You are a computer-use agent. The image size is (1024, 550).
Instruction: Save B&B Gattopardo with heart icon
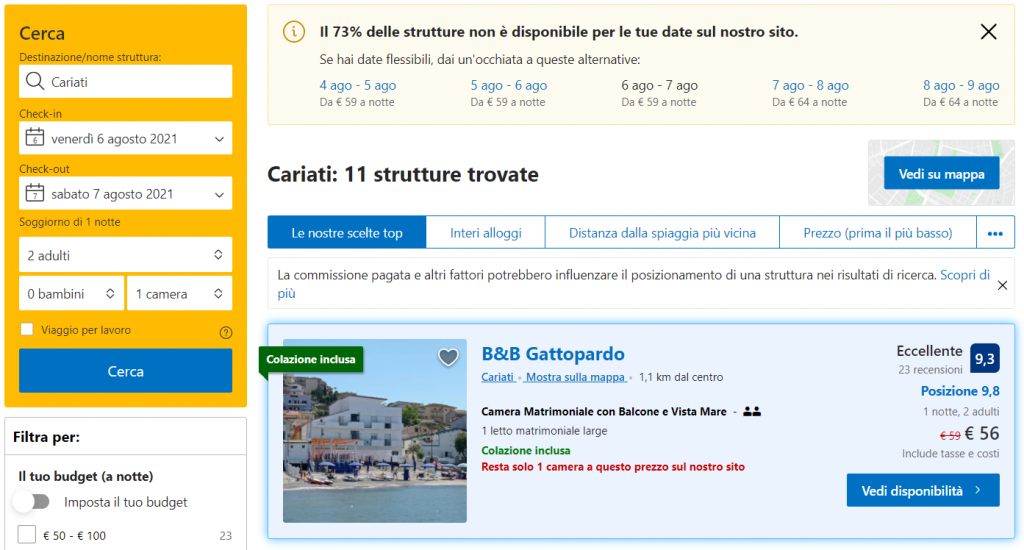click(x=448, y=357)
